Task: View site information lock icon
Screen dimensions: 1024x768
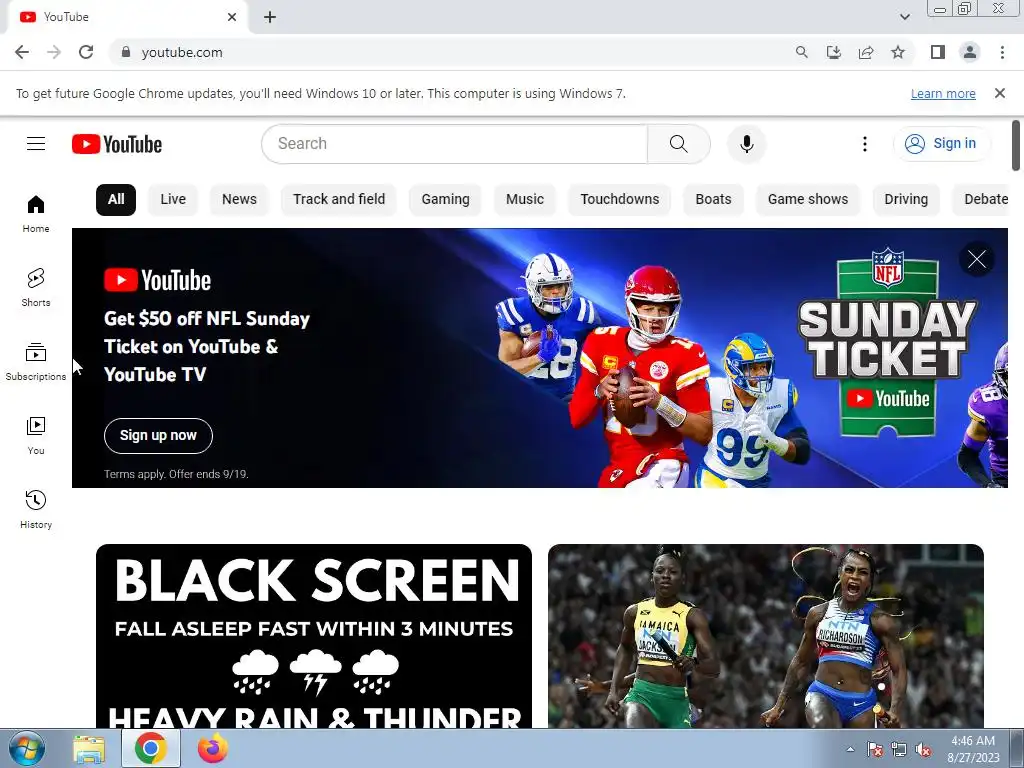Action: click(126, 52)
